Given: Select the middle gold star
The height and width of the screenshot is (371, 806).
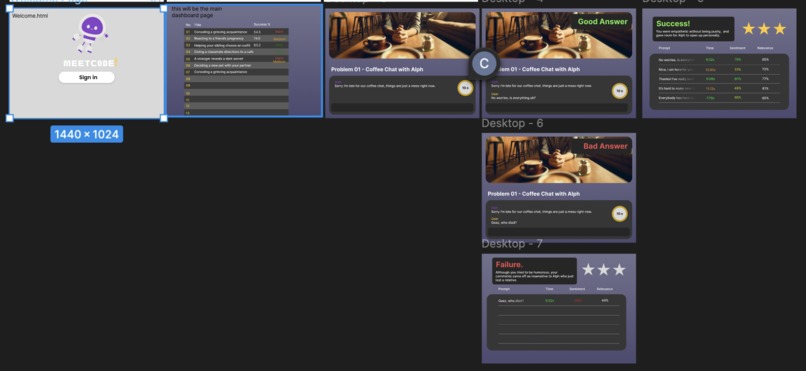Looking at the screenshot, I should 764,29.
